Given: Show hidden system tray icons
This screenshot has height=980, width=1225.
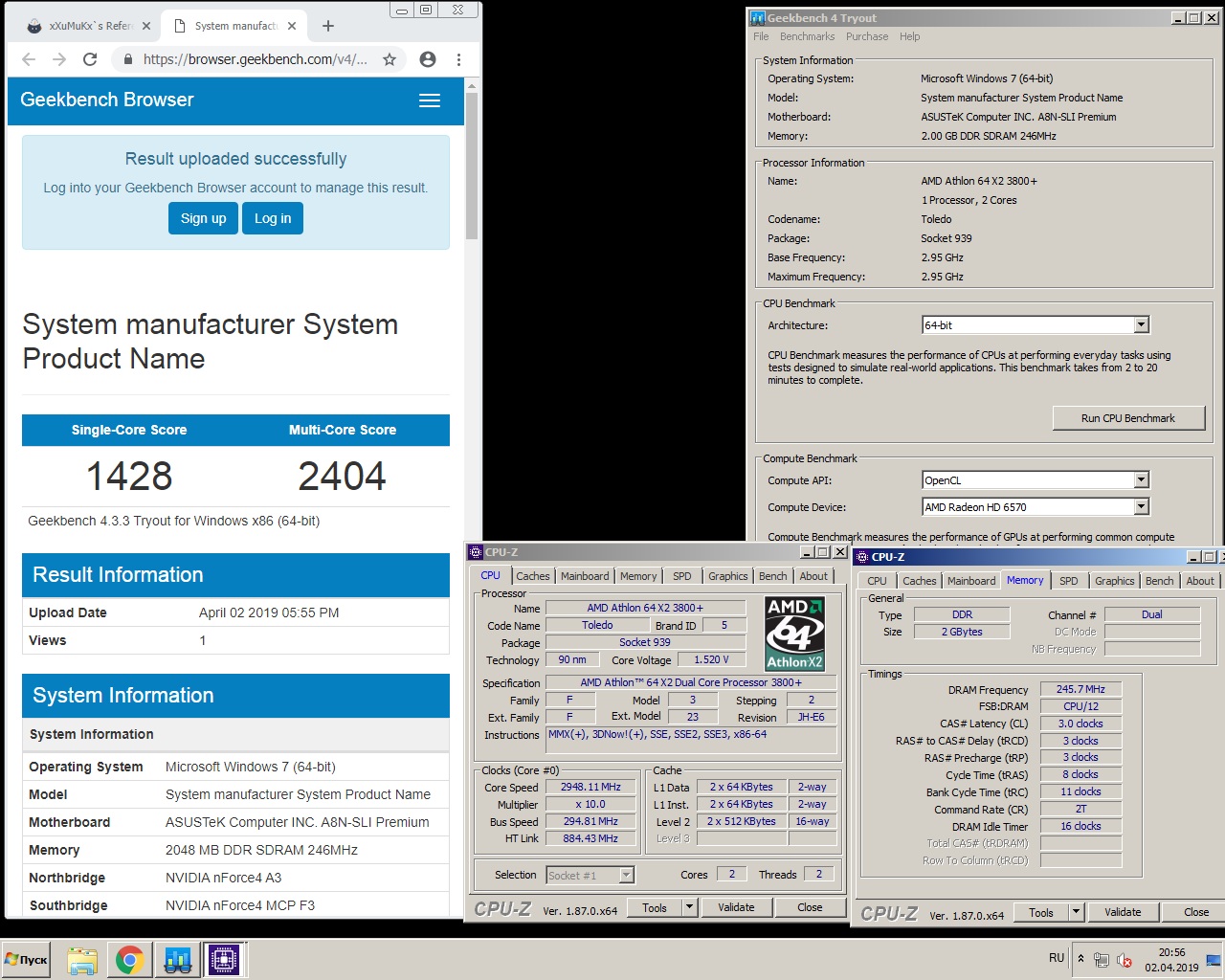Looking at the screenshot, I should 1080,959.
